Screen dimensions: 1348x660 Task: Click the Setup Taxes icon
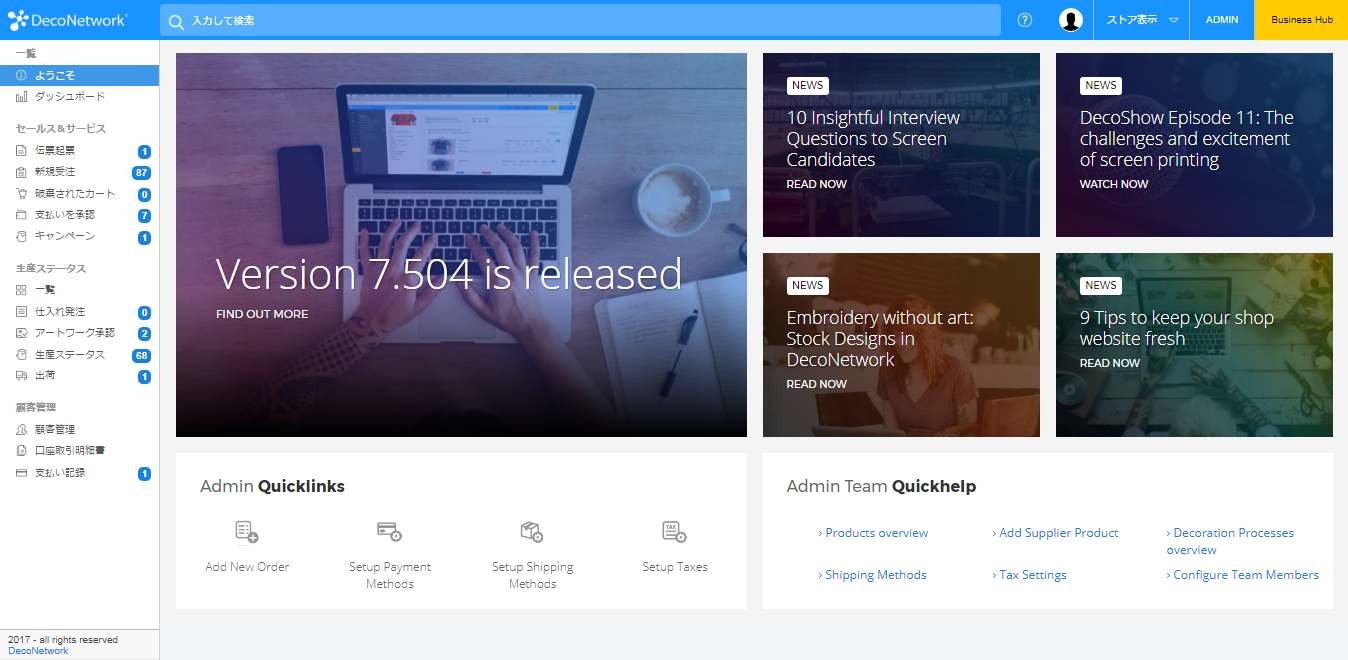point(675,532)
